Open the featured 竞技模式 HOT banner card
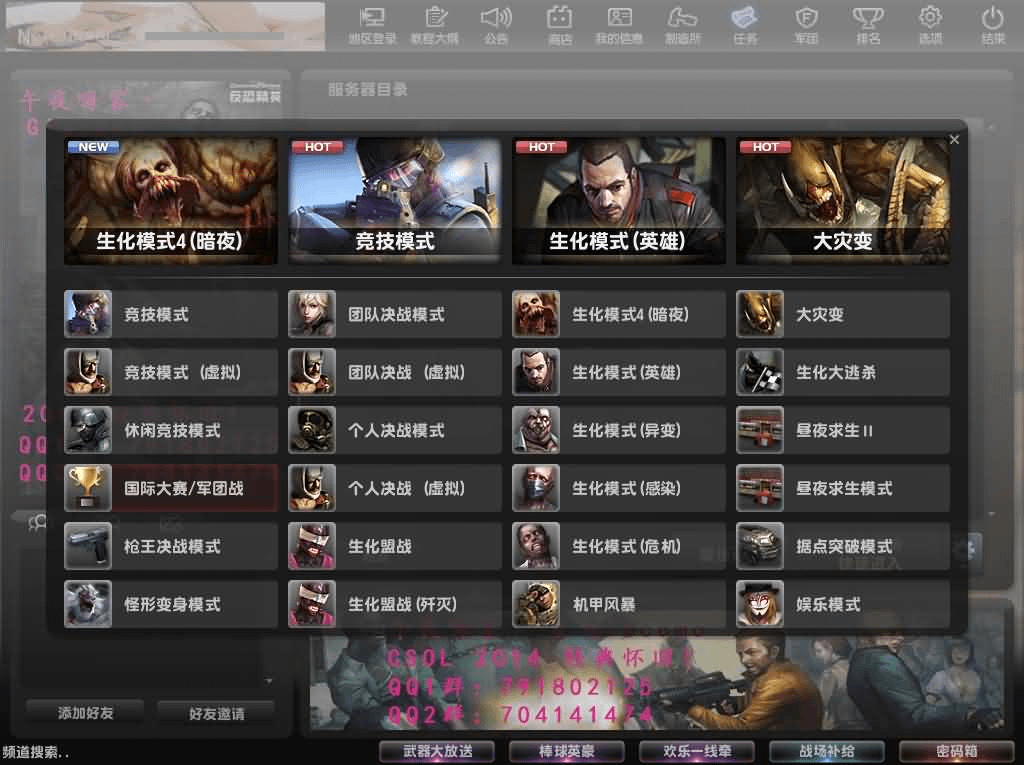 tap(394, 201)
